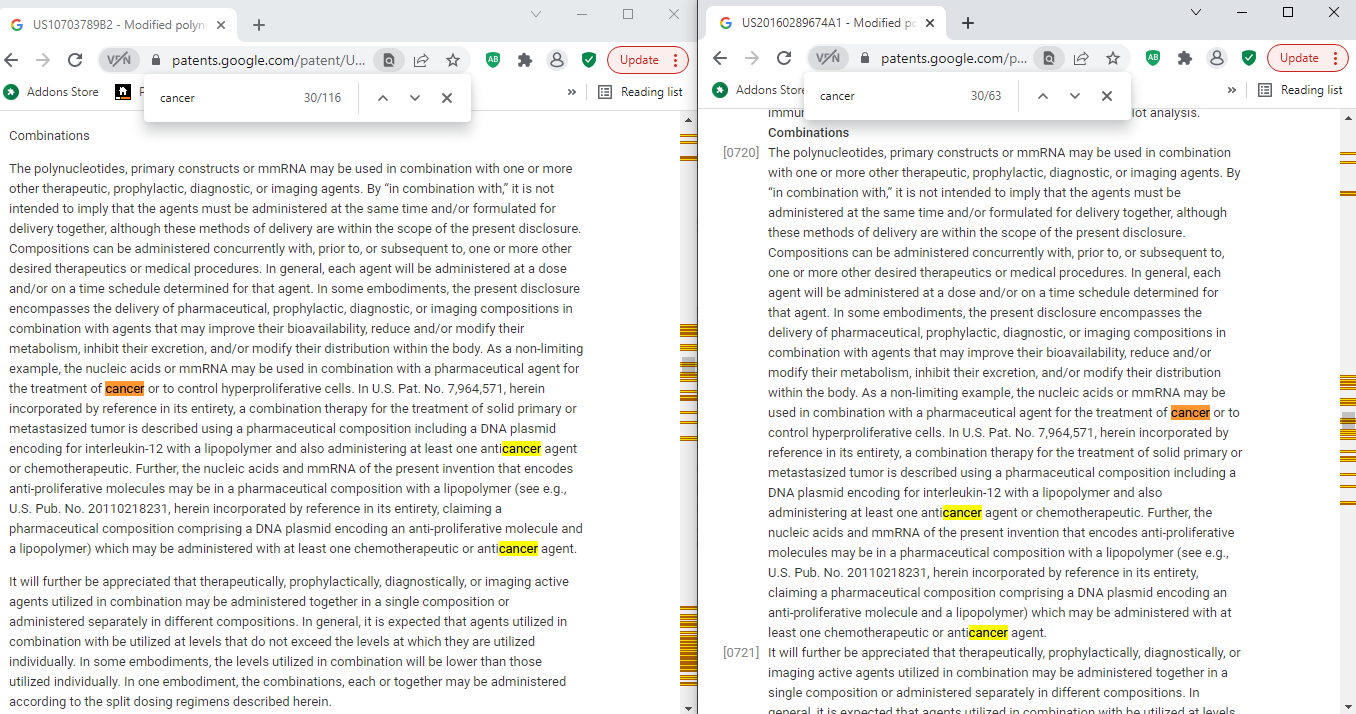Click scrollbar thumb of US20160289674A1 page

click(1348, 420)
